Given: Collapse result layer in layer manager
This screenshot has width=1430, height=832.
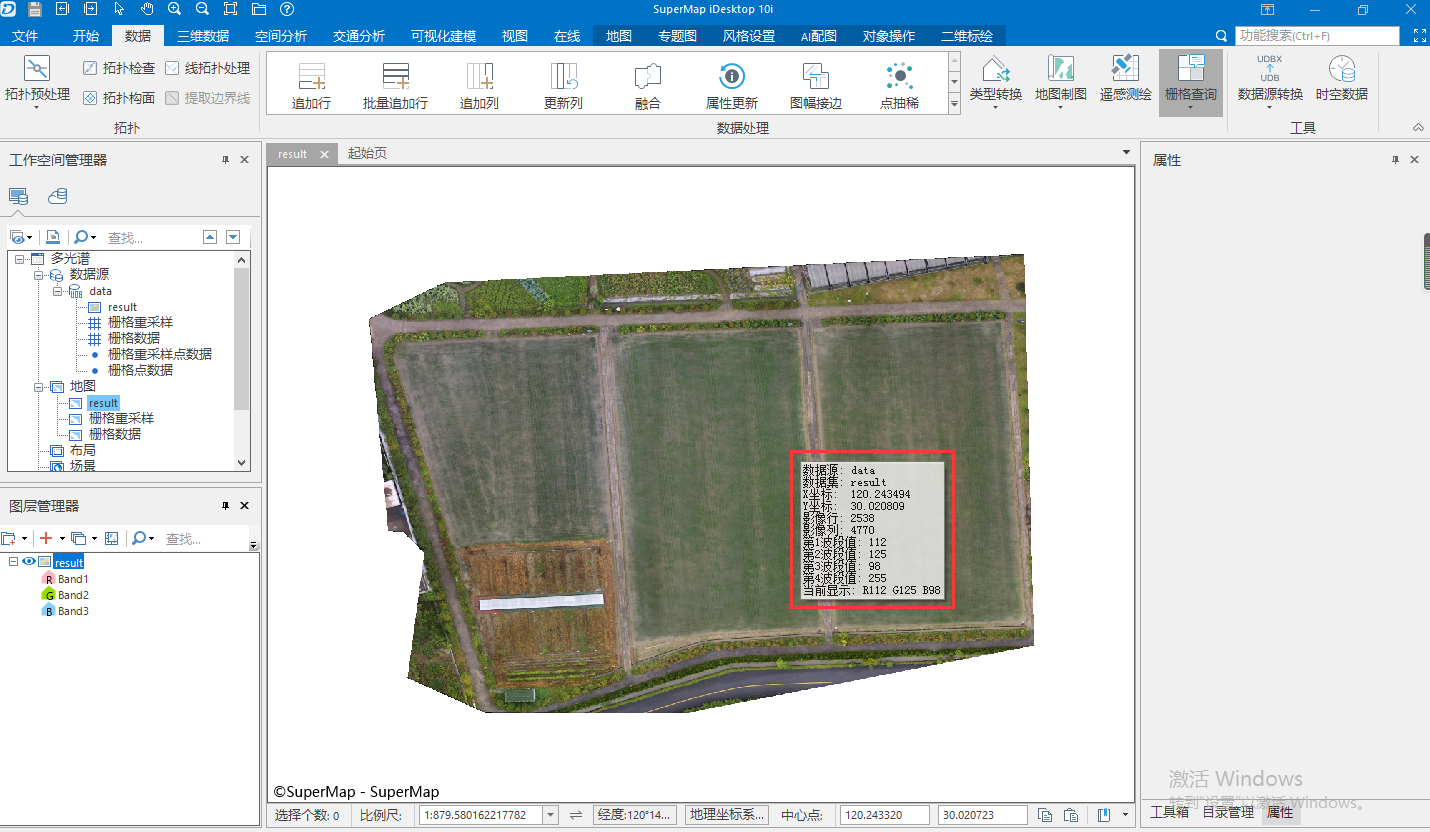Looking at the screenshot, I should [x=13, y=562].
